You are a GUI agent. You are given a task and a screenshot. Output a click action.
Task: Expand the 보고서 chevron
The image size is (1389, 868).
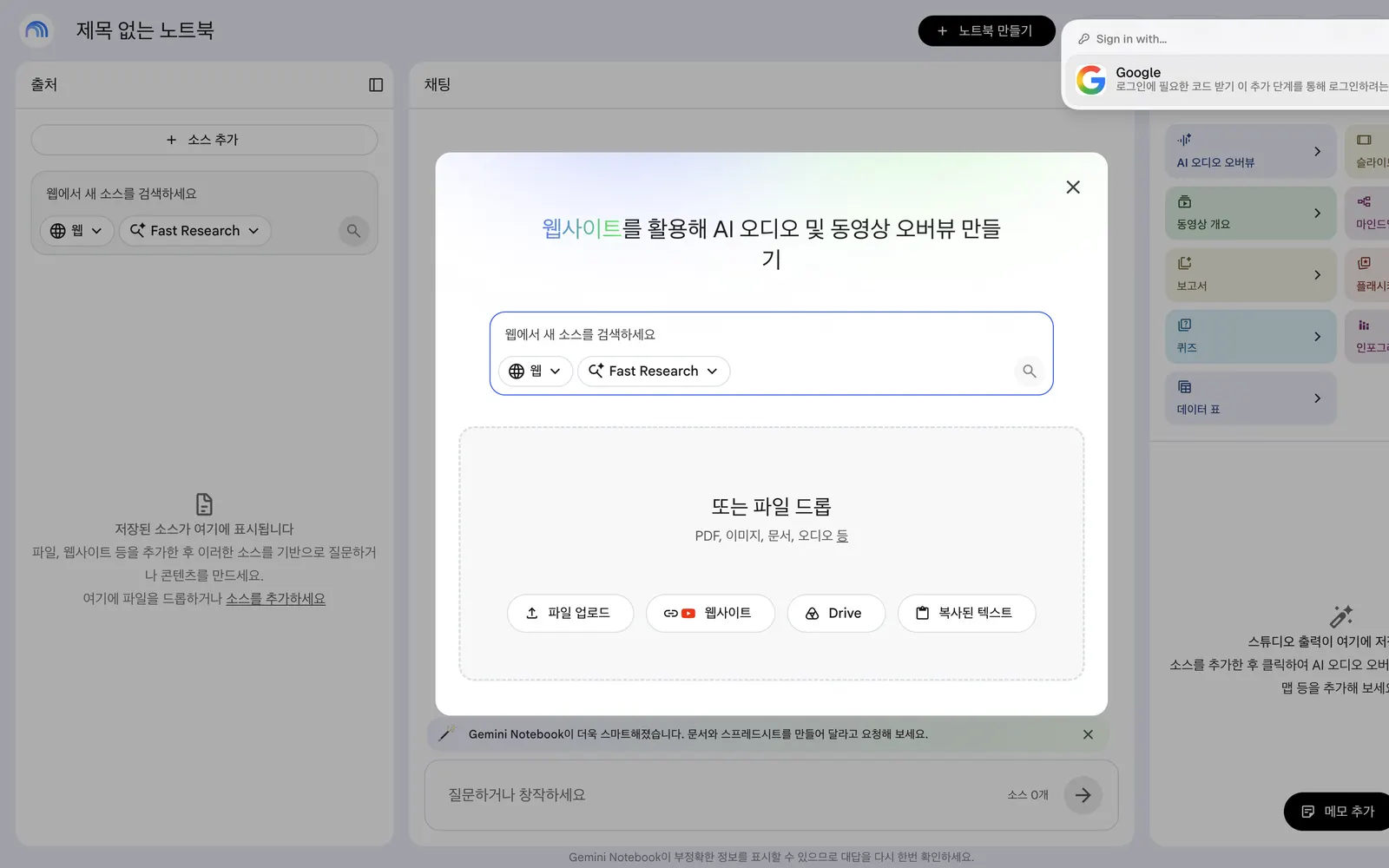pyautogui.click(x=1317, y=275)
